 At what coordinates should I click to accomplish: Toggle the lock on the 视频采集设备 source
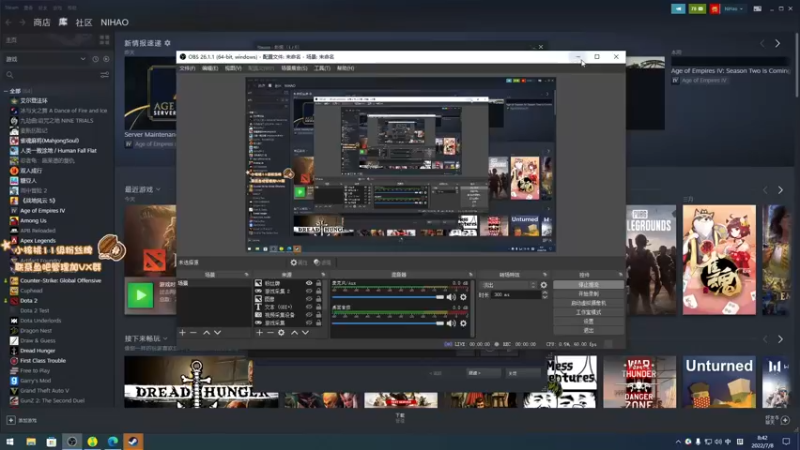(318, 315)
